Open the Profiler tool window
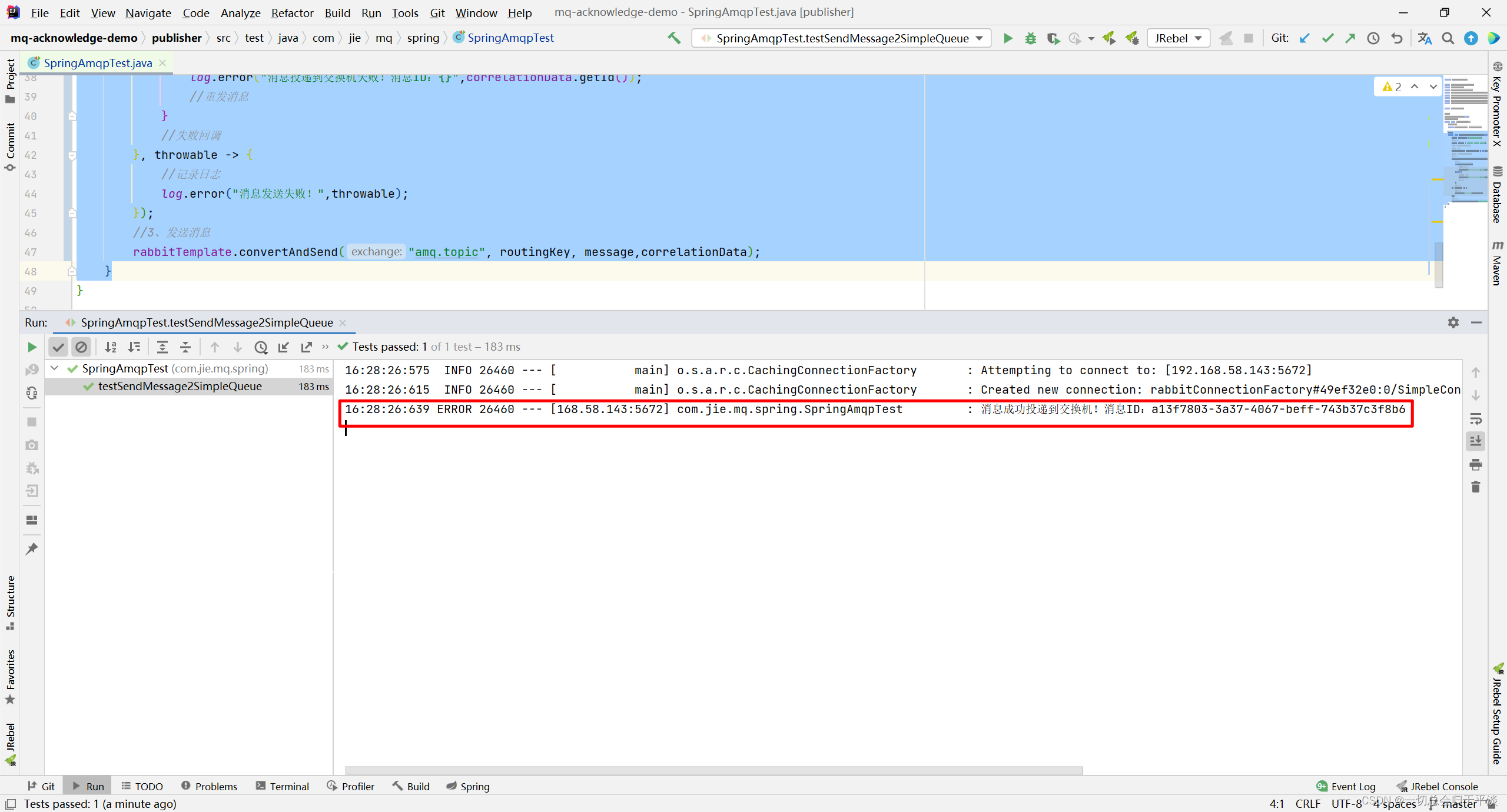The width and height of the screenshot is (1507, 812). coord(351,786)
